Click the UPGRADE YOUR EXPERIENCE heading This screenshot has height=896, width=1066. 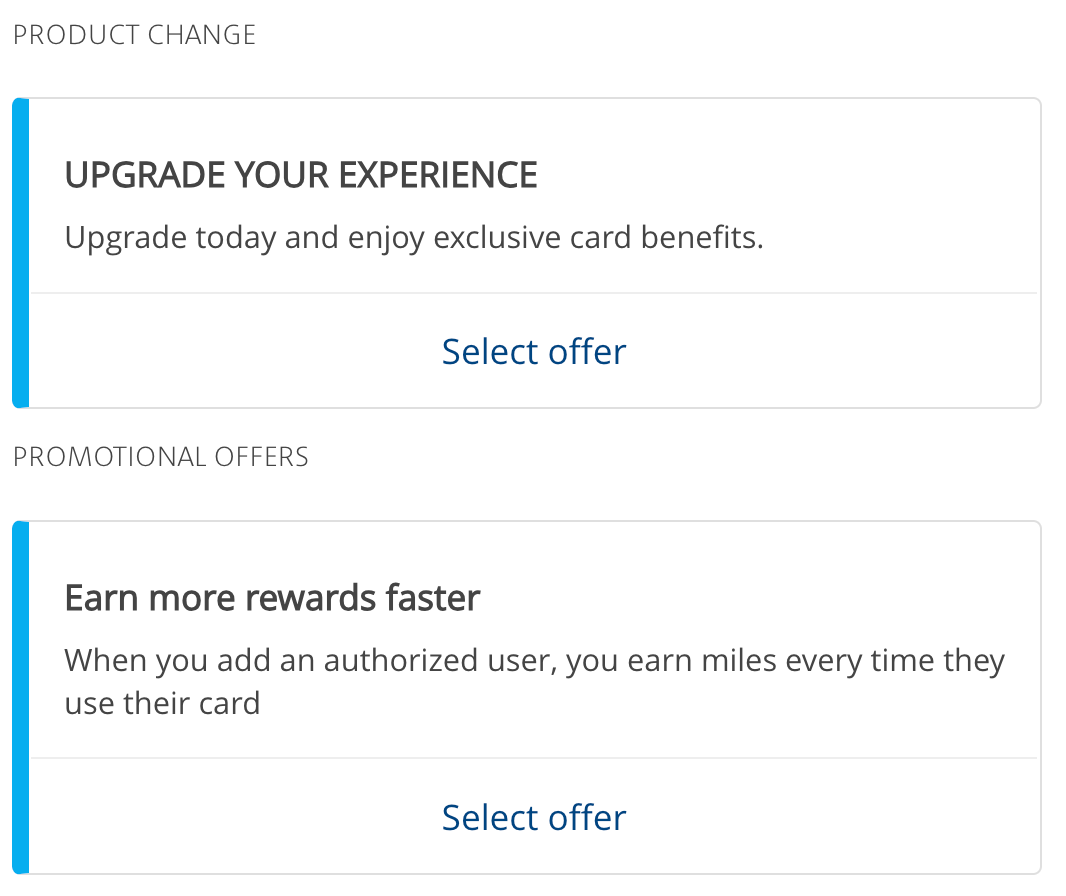point(301,176)
